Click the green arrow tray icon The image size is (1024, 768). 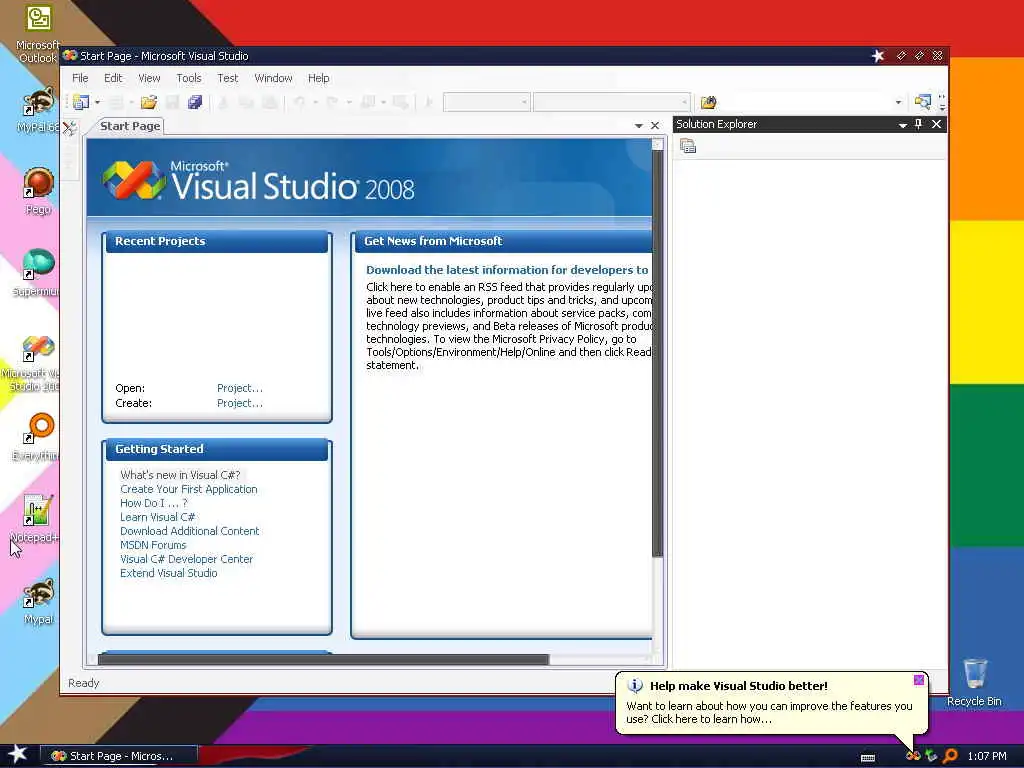pos(931,756)
